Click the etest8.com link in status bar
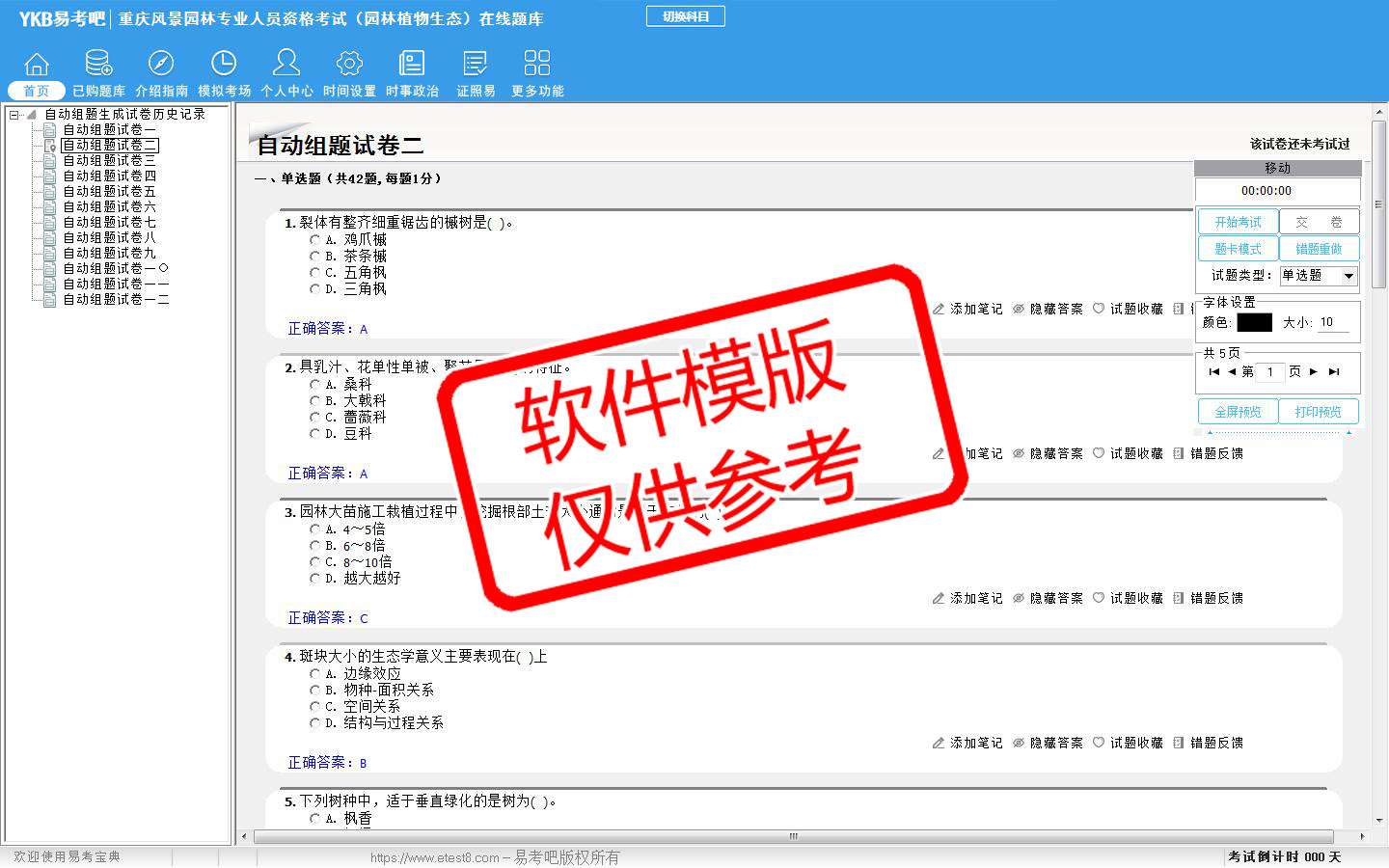Image resolution: width=1389 pixels, height=868 pixels. 435,857
